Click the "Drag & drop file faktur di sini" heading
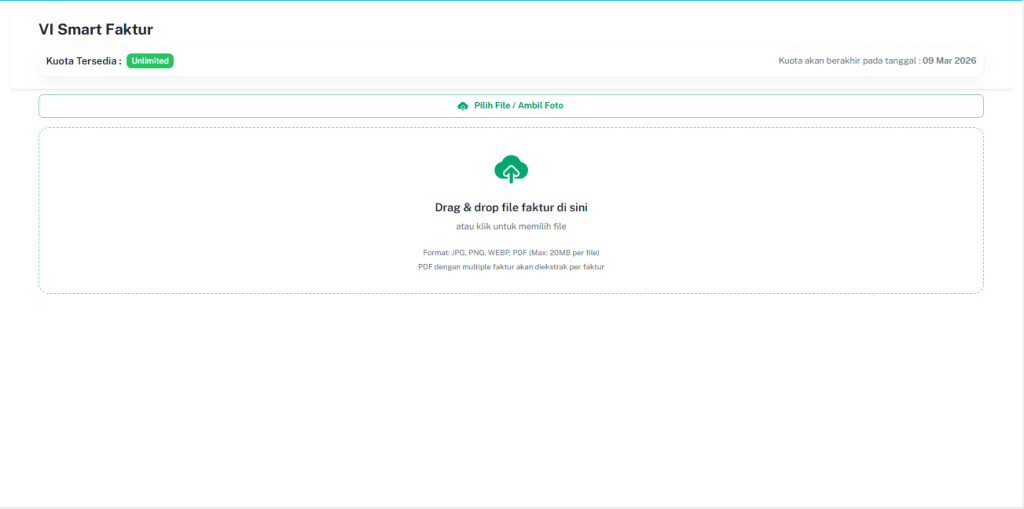This screenshot has height=509, width=1024. click(x=511, y=208)
